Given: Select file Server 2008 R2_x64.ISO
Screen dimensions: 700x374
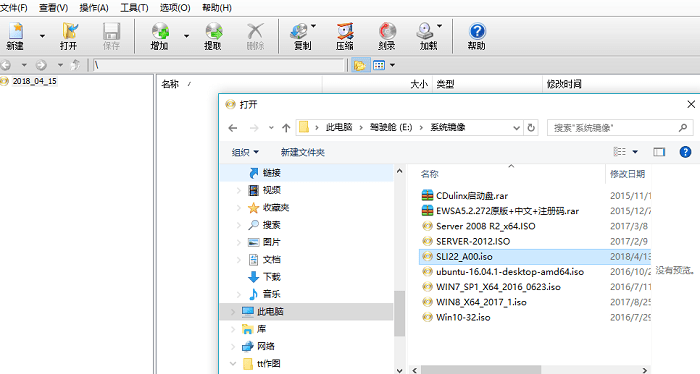Looking at the screenshot, I should pos(486,226).
